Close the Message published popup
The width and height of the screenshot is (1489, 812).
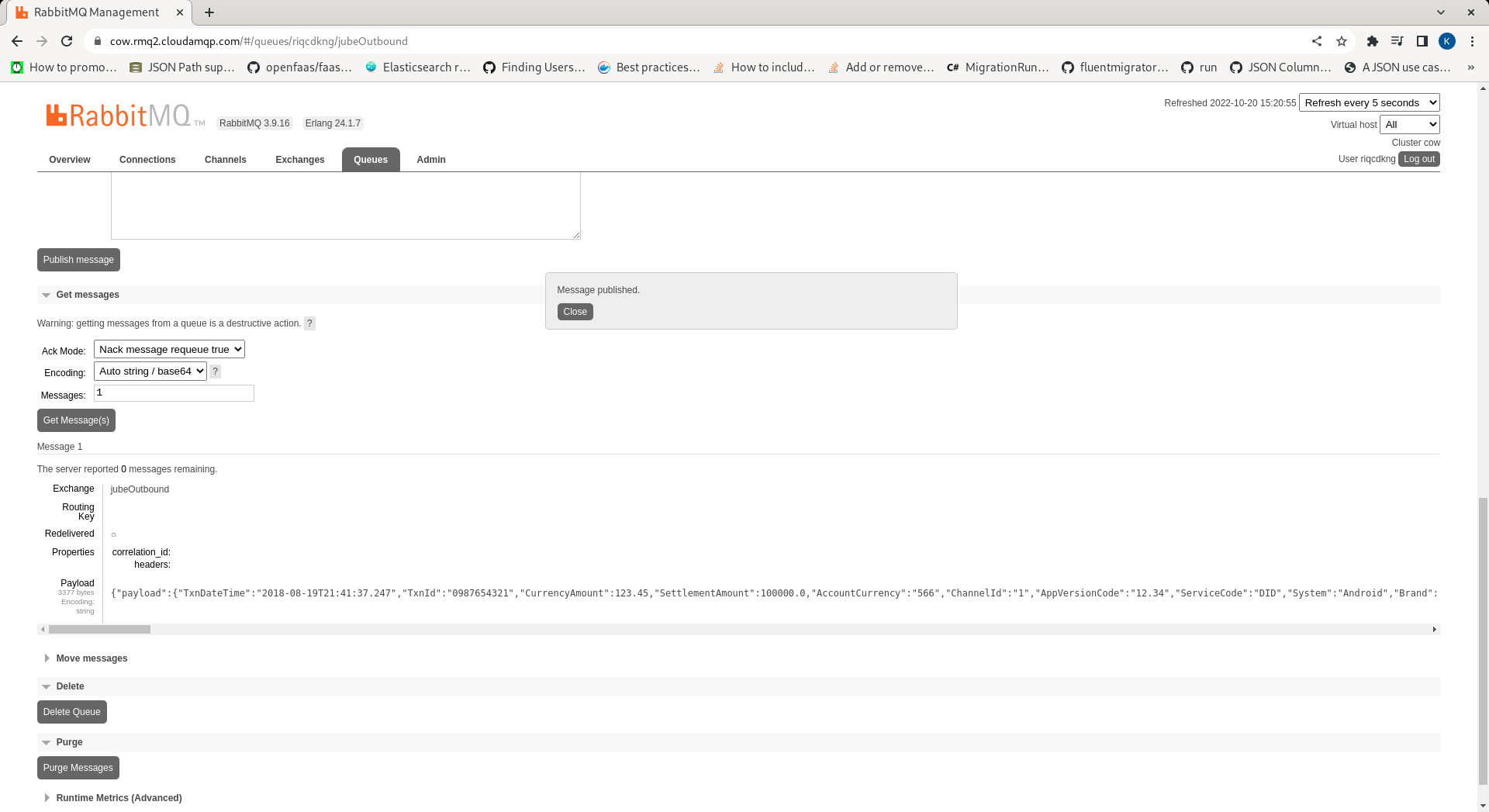click(575, 312)
